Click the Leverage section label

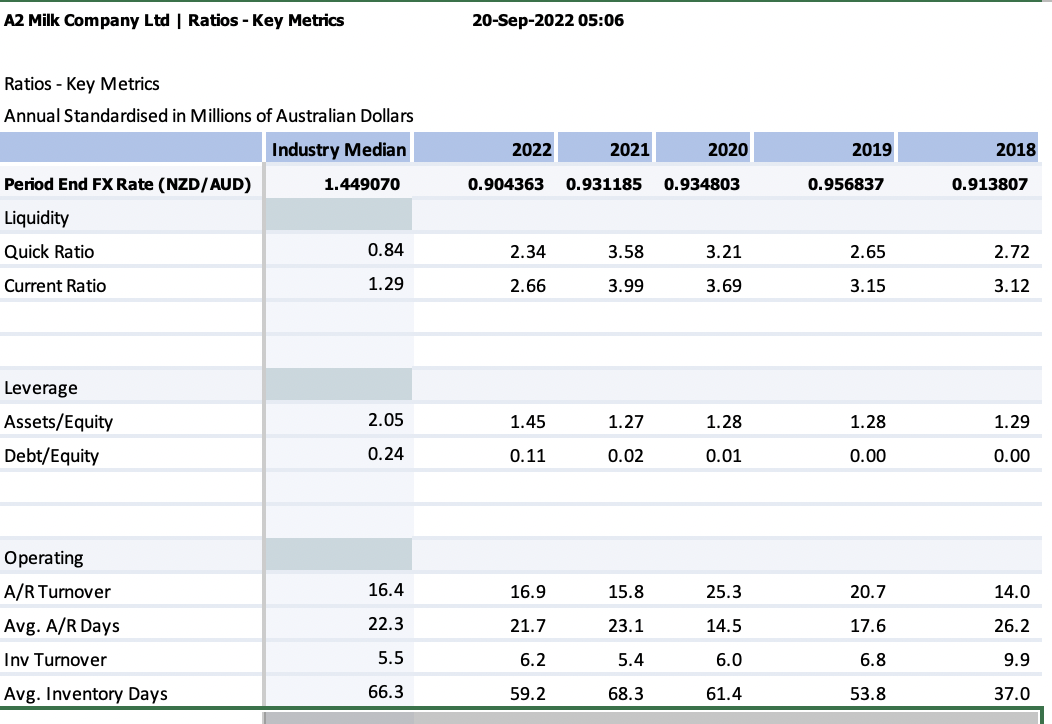click(40, 388)
